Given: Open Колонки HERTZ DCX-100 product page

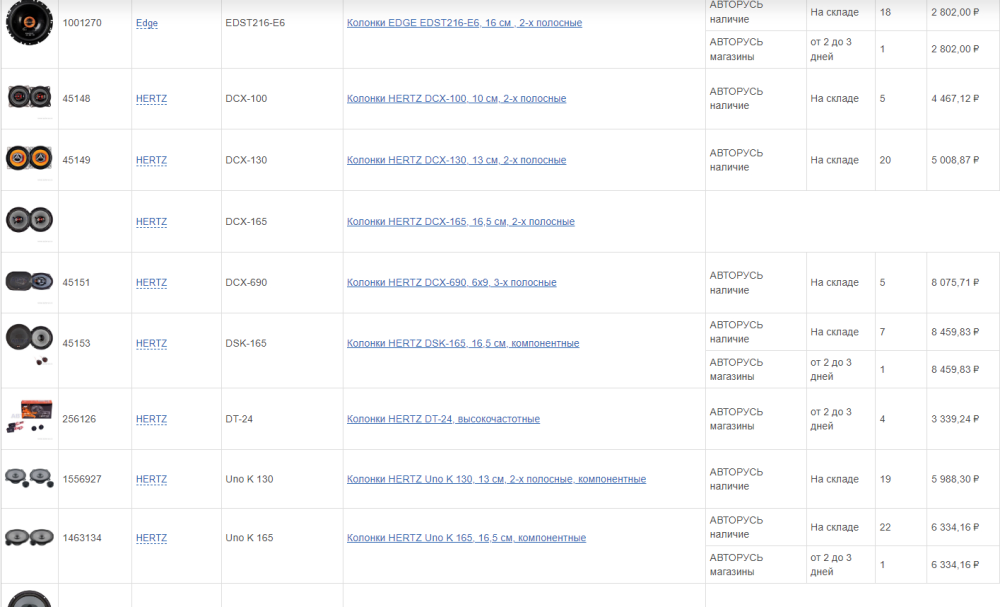Looking at the screenshot, I should point(456,99).
